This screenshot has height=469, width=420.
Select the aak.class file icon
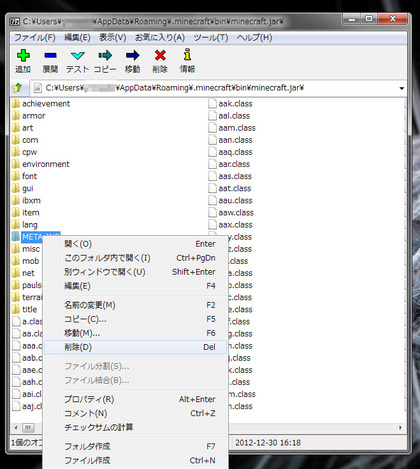(x=212, y=104)
